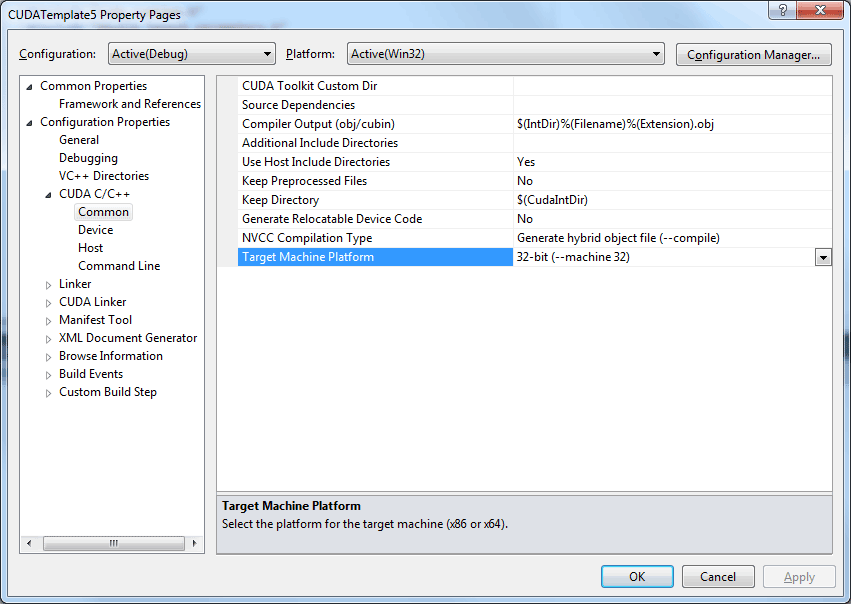Click the $(IntDir)%(Filename)%(Extension).obj value

(x=615, y=124)
